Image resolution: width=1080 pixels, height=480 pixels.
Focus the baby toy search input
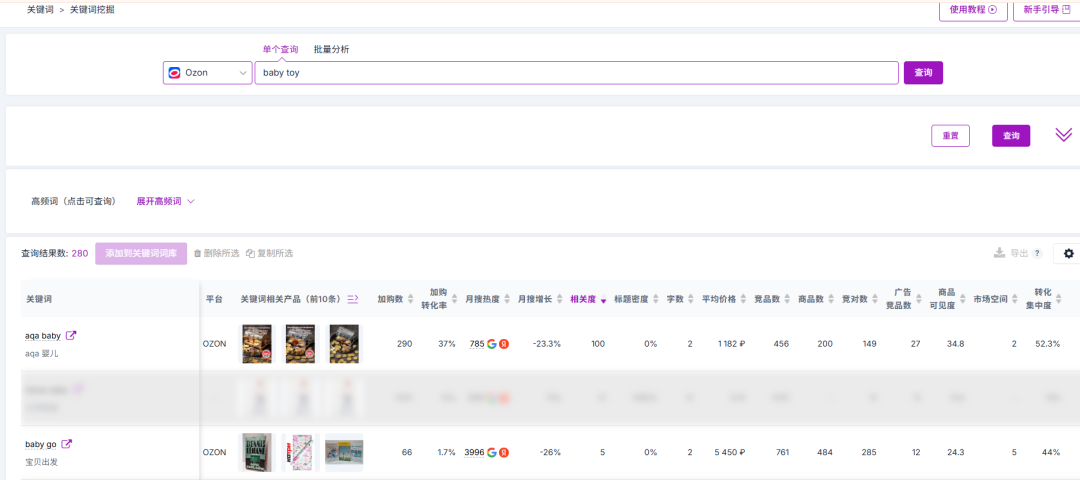pos(577,72)
